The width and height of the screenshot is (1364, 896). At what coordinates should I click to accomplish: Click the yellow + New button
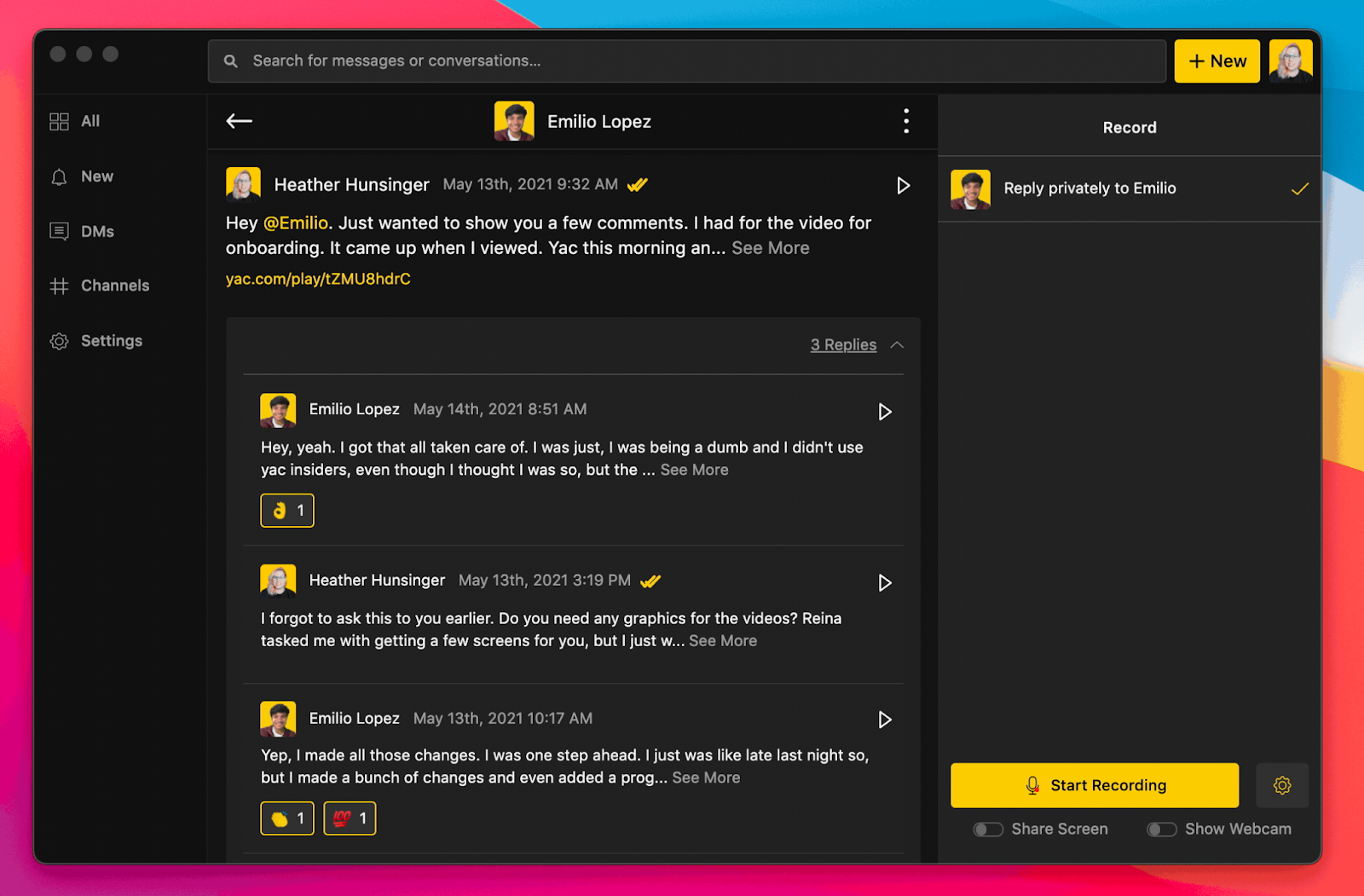1217,61
